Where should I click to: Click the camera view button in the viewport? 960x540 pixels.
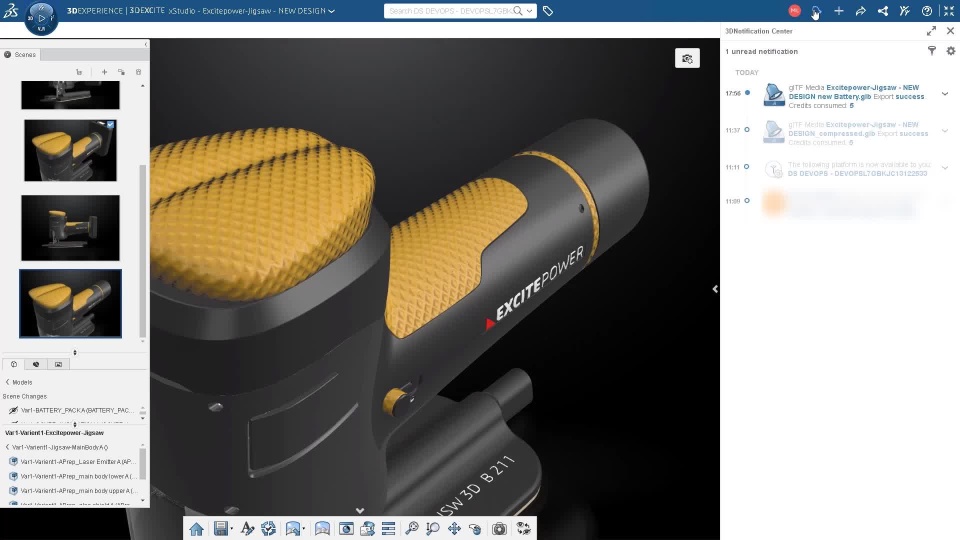687,59
